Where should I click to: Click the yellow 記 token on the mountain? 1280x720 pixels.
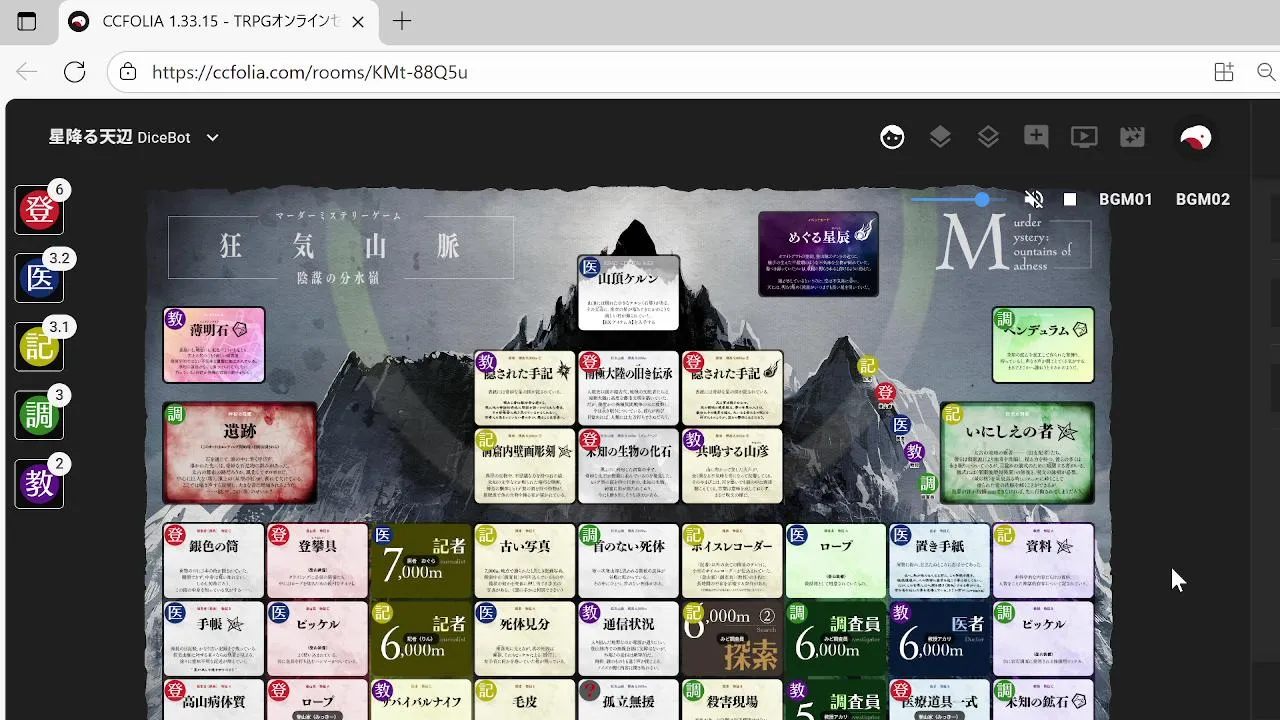click(x=868, y=367)
